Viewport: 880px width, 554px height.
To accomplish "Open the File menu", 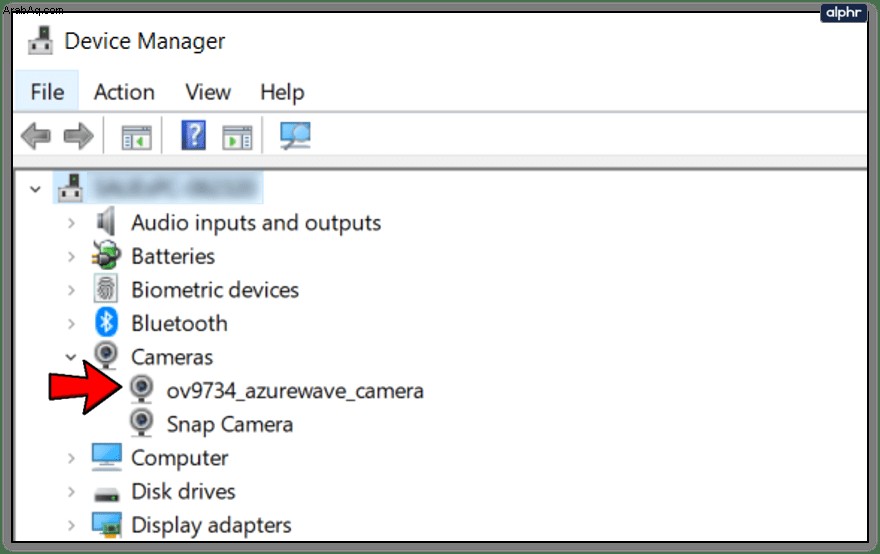I will point(47,91).
